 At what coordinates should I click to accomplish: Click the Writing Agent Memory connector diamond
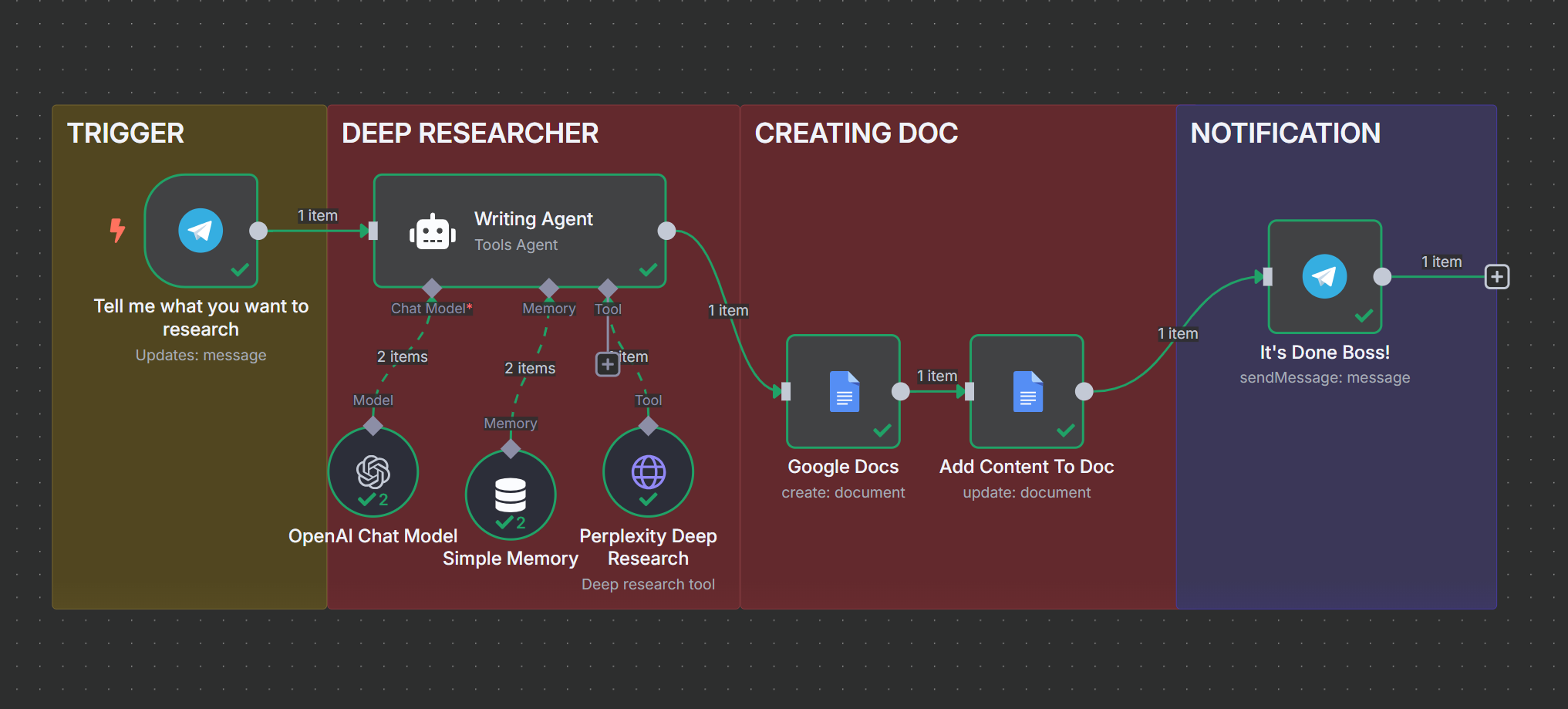point(549,289)
